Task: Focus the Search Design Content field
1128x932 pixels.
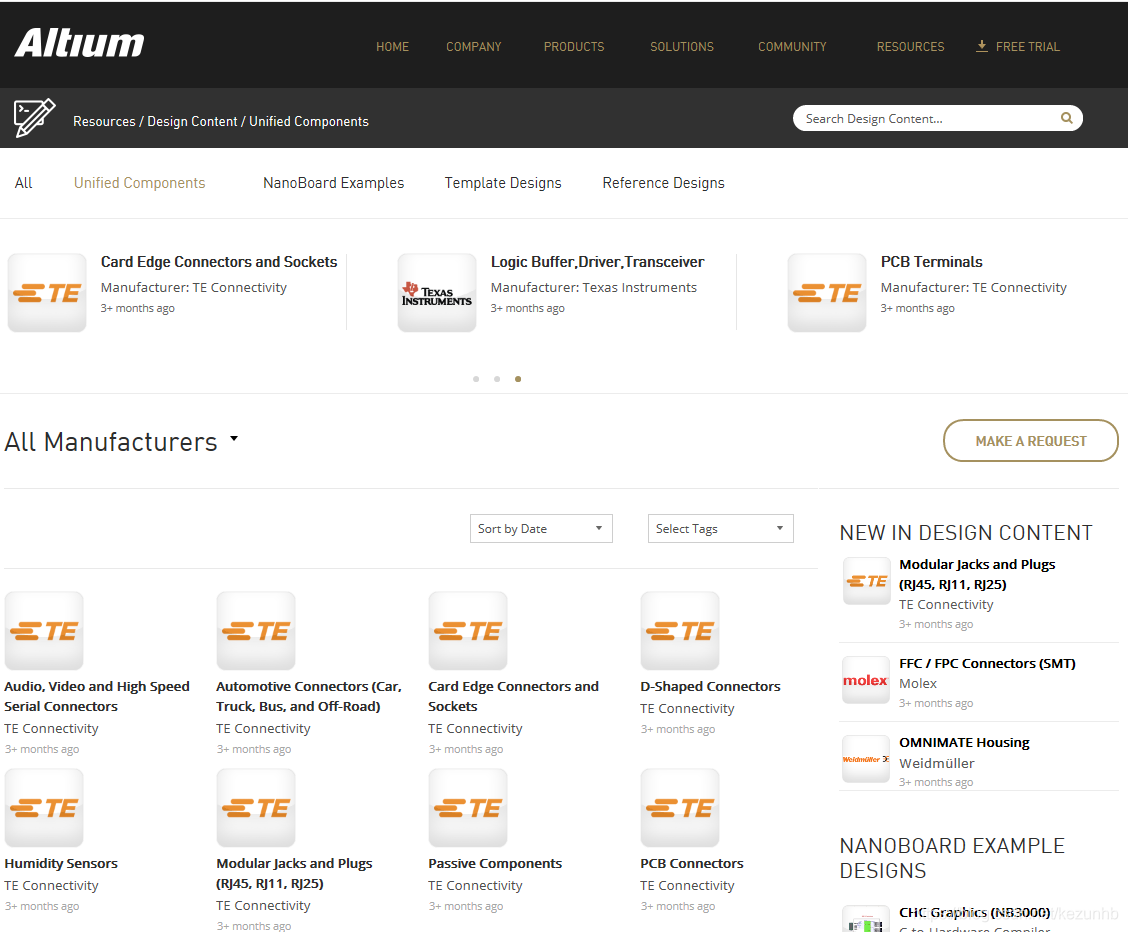Action: tap(925, 118)
